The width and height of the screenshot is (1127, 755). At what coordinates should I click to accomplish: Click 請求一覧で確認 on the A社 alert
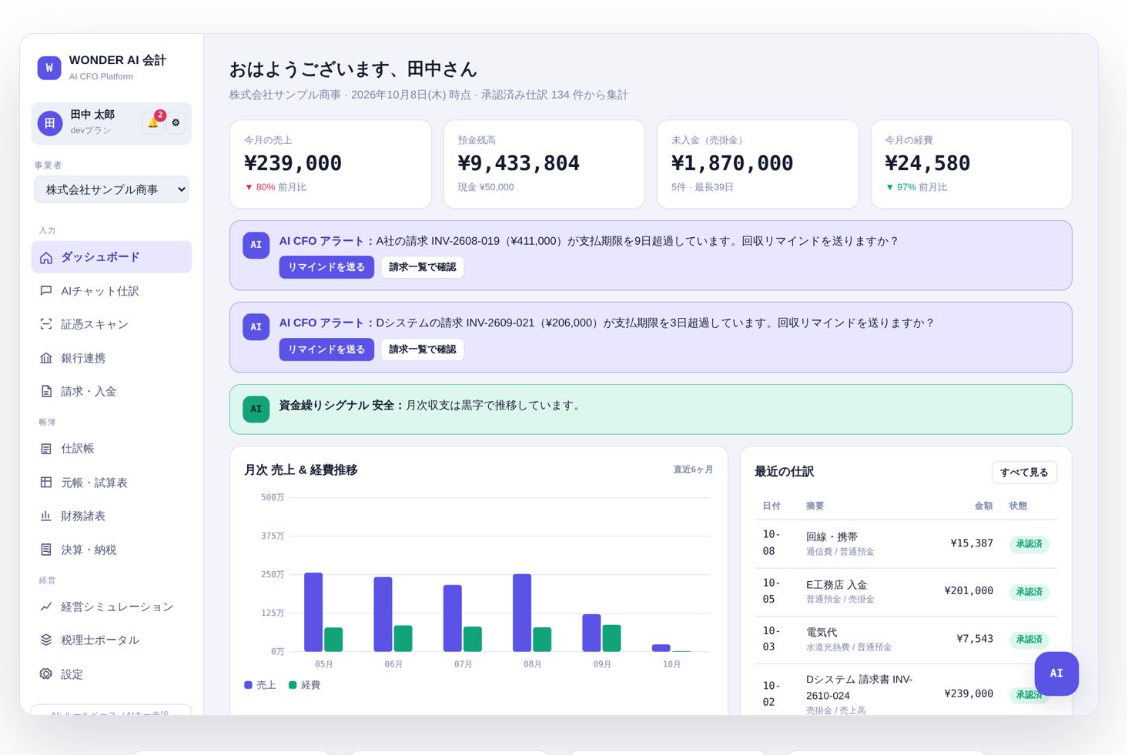(423, 267)
